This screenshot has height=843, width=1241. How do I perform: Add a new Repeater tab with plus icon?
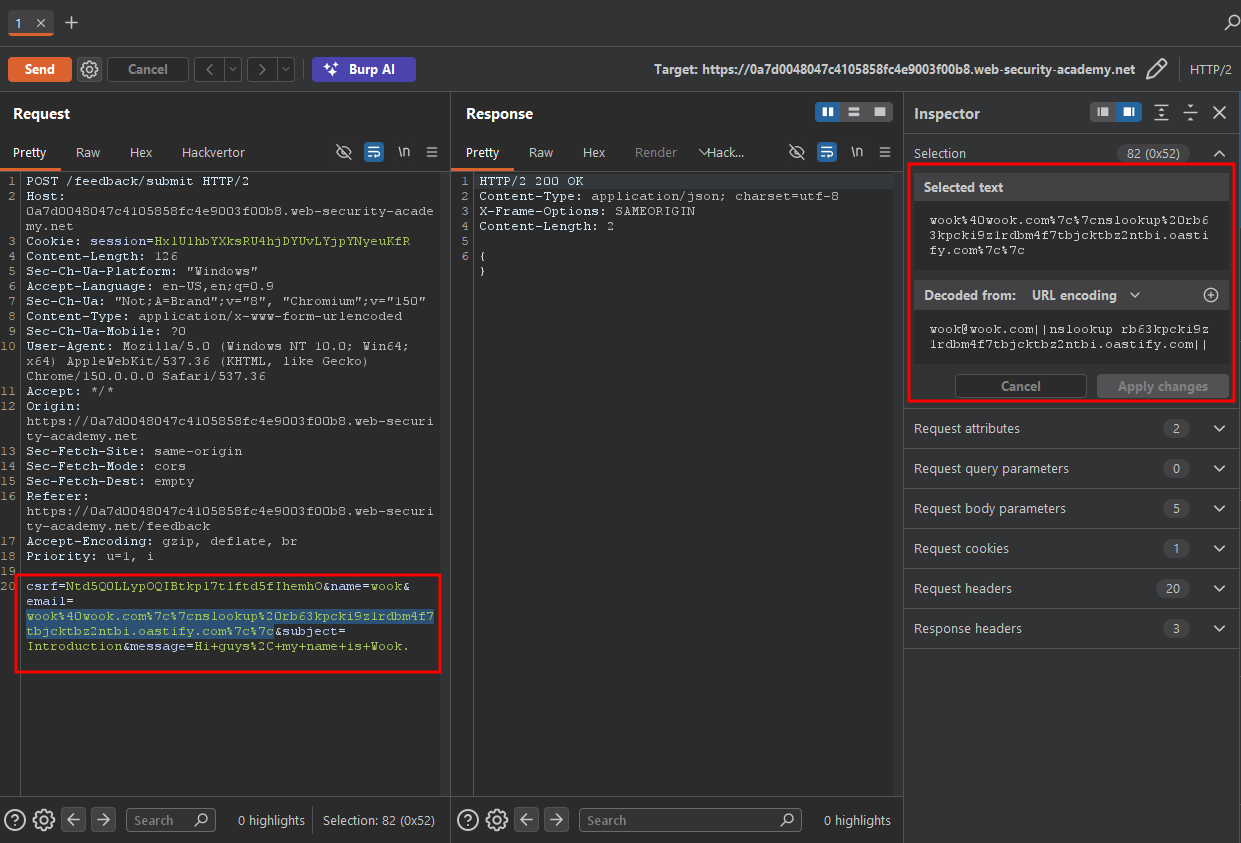pos(71,22)
